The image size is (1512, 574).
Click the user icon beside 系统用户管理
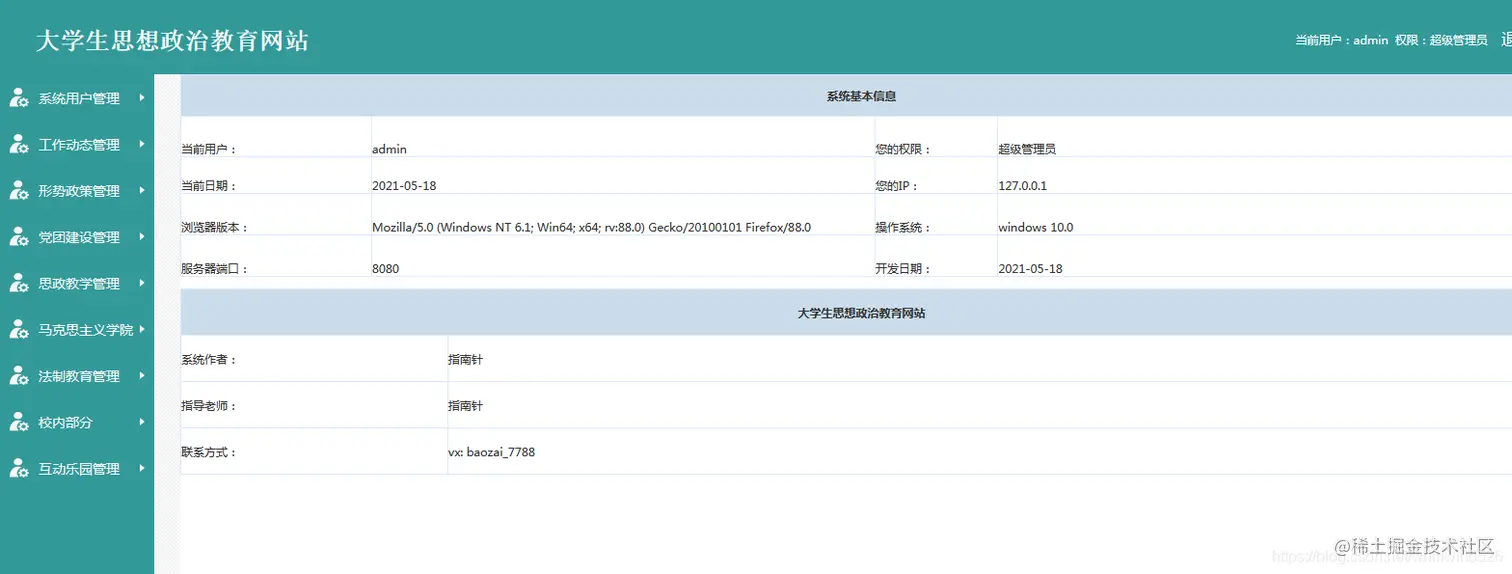click(18, 98)
